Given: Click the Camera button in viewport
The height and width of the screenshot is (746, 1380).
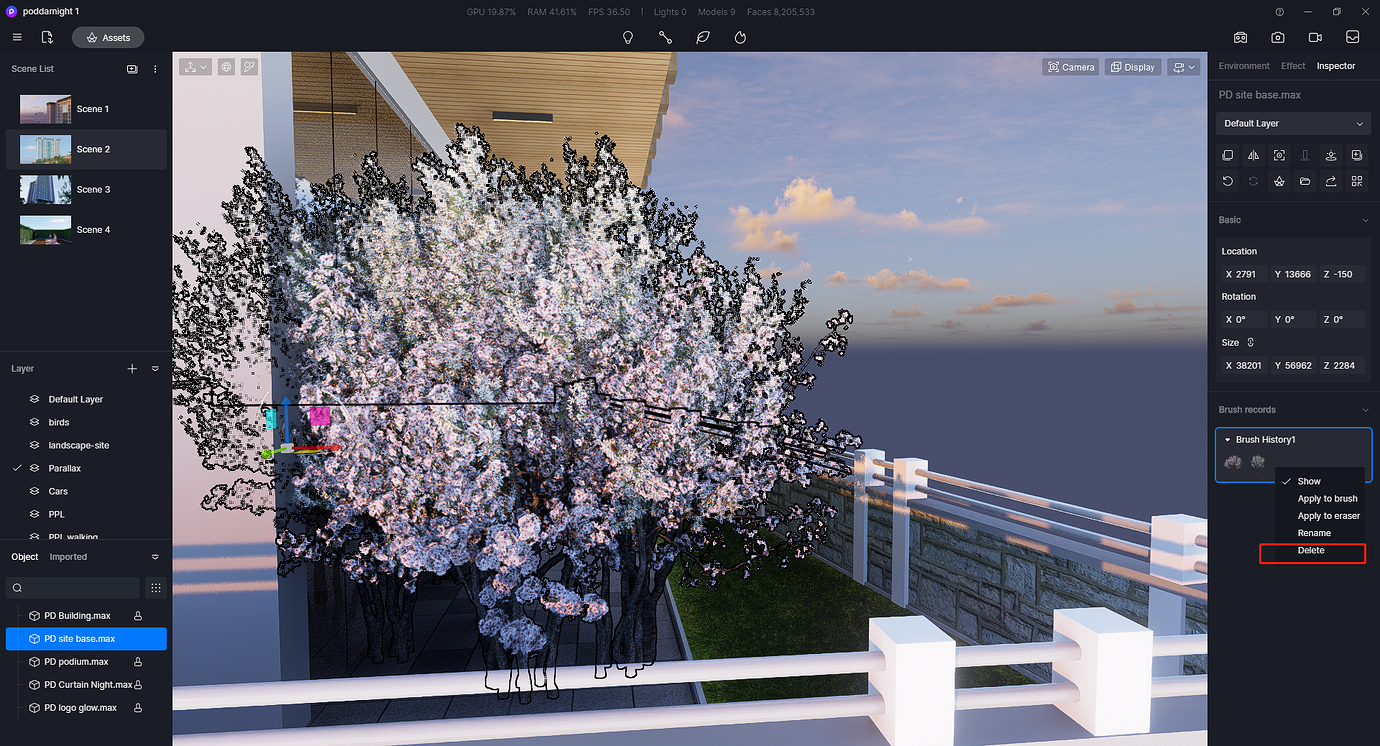Looking at the screenshot, I should (x=1071, y=66).
